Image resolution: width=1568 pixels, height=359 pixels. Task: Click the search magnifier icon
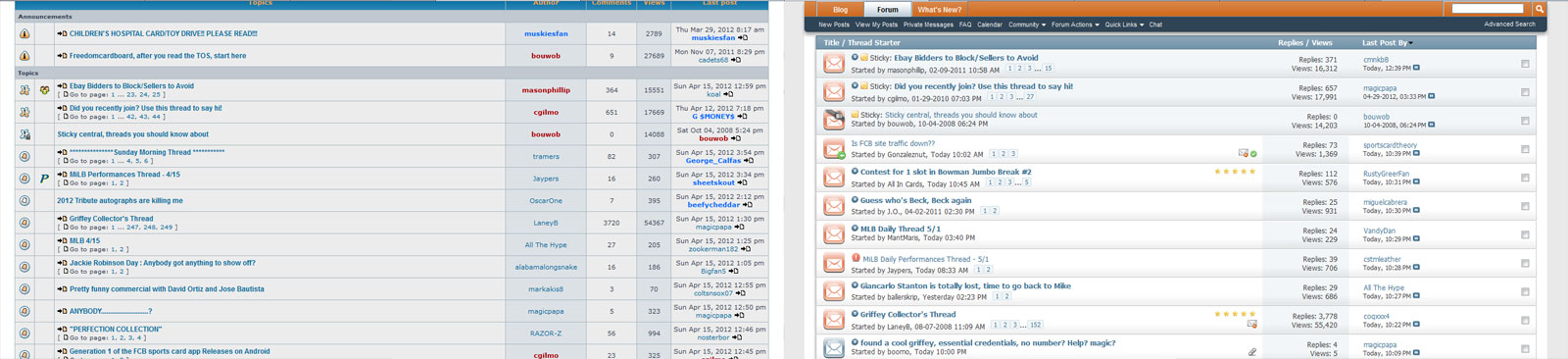coord(1539,9)
